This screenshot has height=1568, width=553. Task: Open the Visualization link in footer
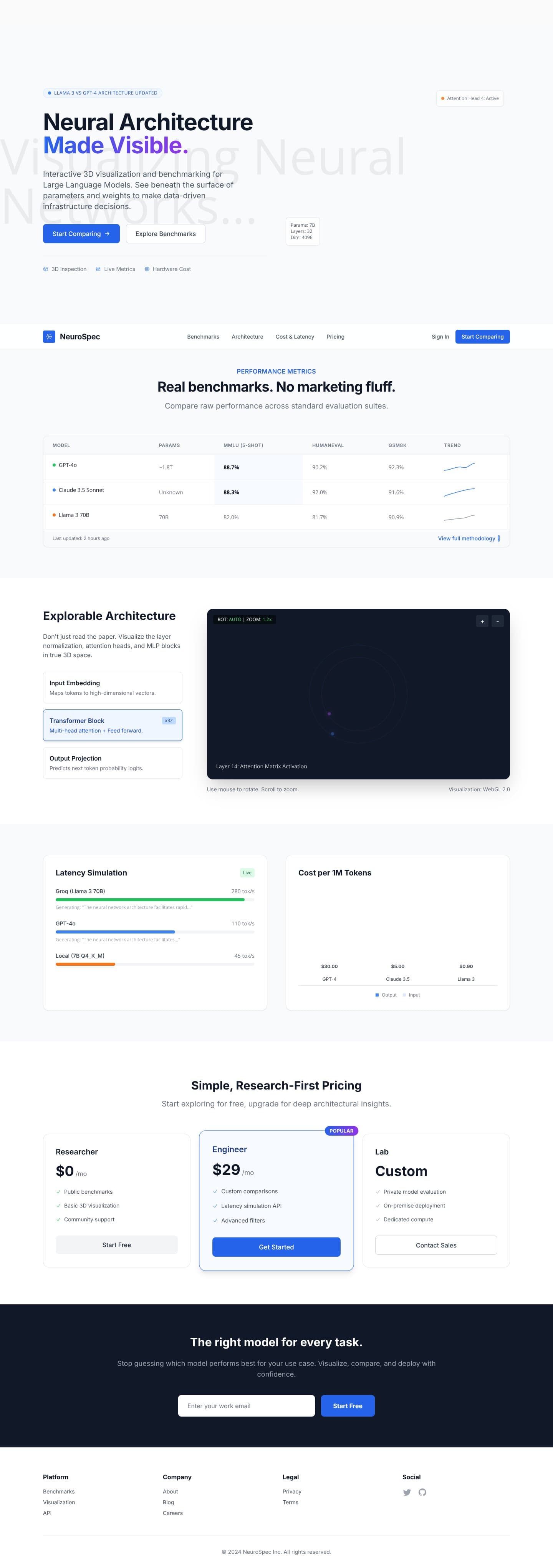(59, 1502)
